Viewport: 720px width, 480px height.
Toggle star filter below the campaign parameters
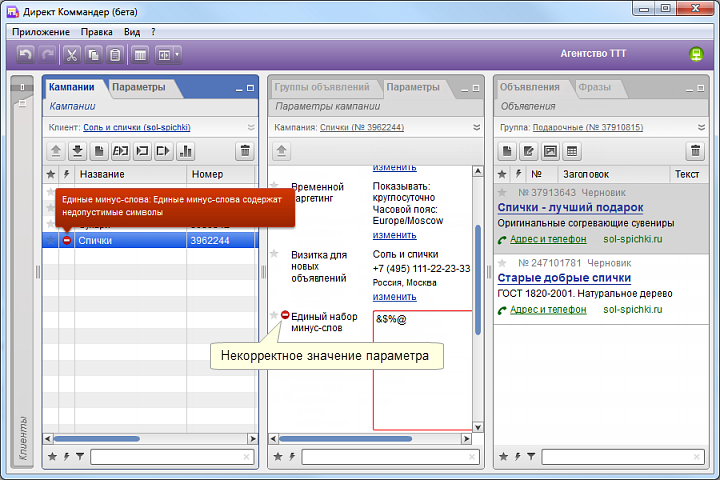click(278, 456)
